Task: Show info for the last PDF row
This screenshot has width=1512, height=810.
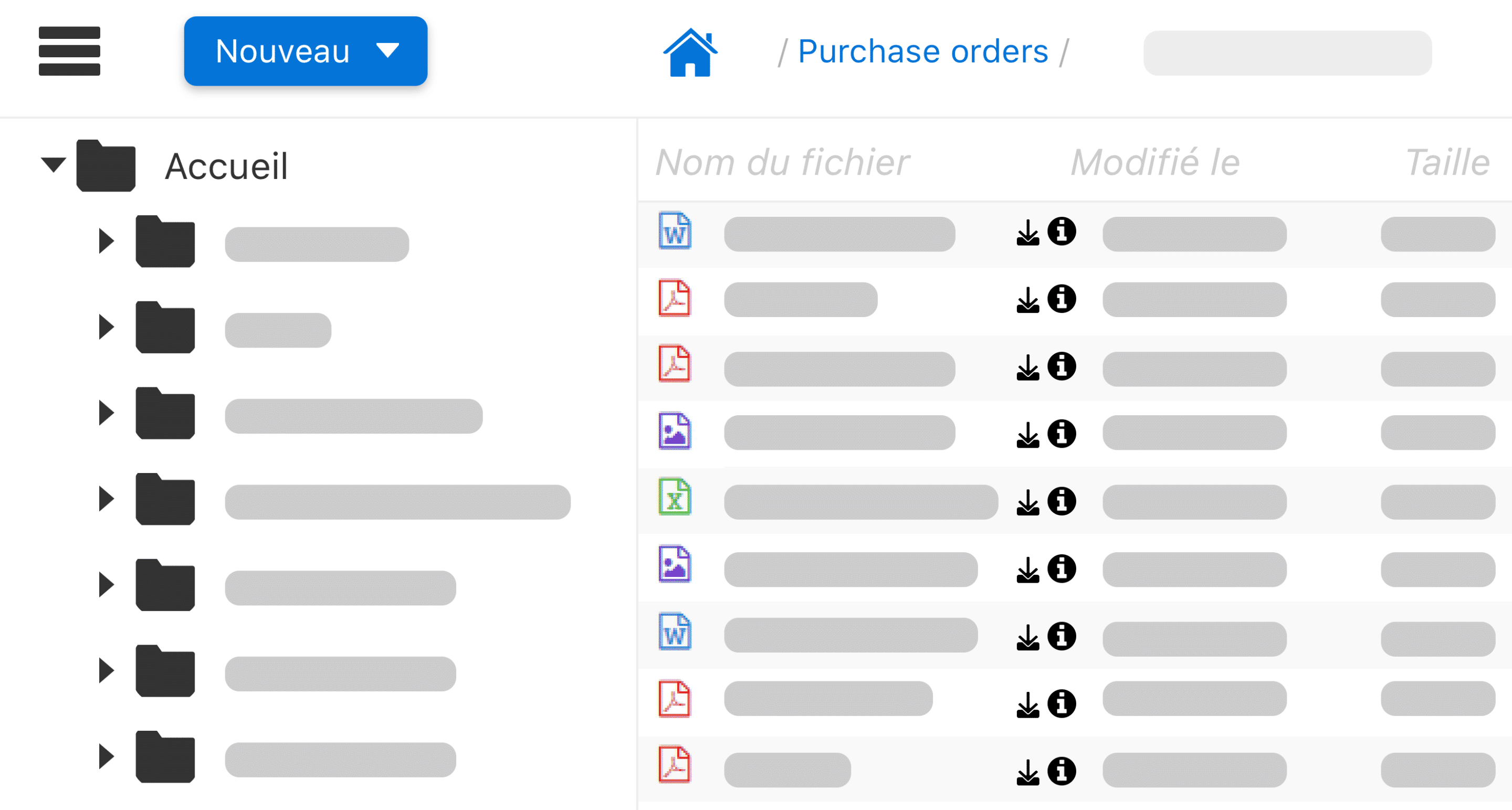Action: click(1061, 771)
